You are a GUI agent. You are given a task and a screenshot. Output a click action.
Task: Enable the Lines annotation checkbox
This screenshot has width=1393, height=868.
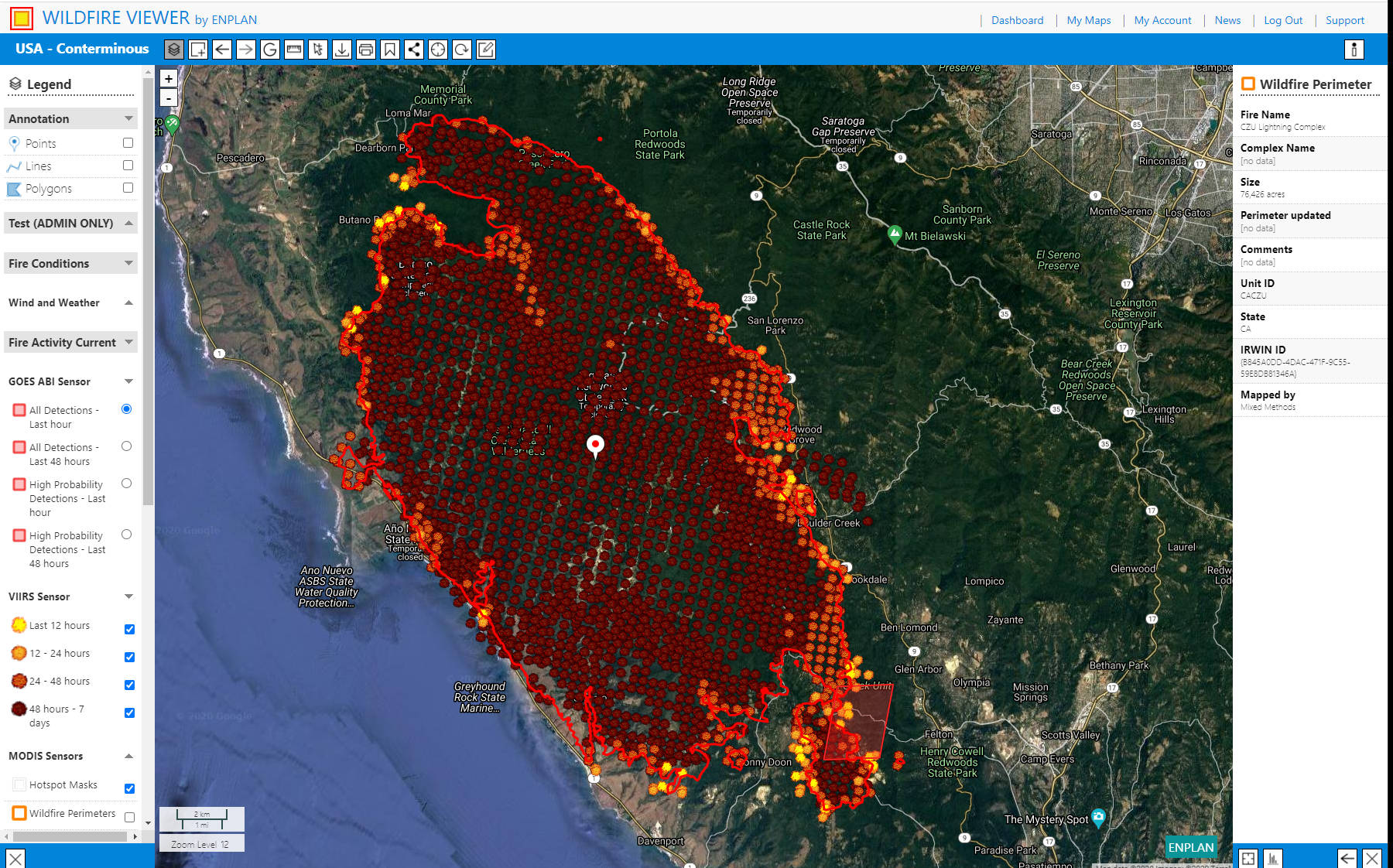click(128, 166)
